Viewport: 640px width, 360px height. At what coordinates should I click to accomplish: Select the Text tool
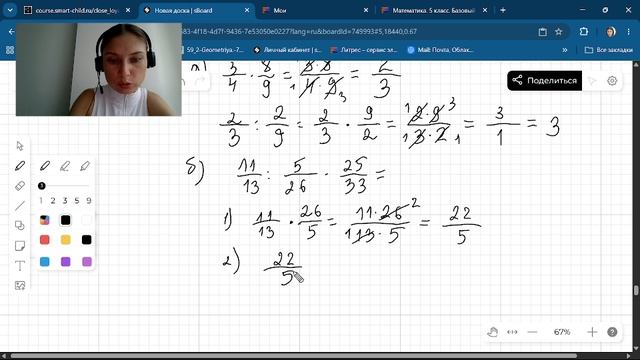20,266
